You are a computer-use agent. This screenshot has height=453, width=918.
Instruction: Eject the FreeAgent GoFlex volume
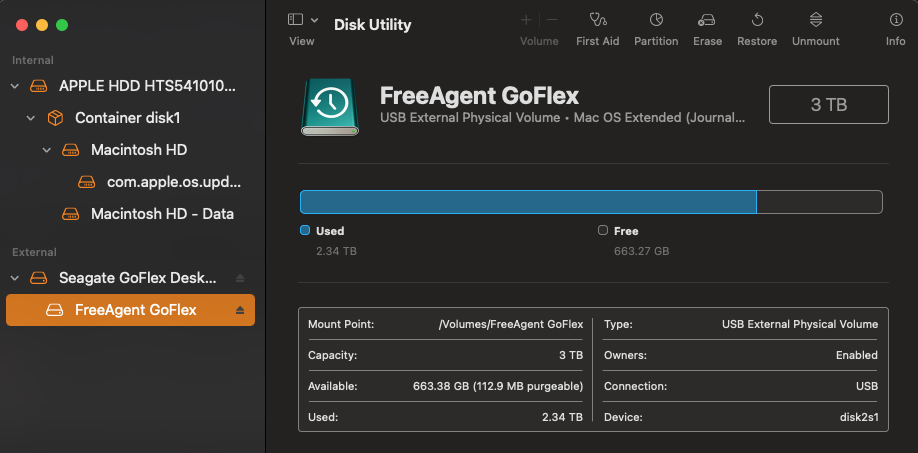pos(240,310)
